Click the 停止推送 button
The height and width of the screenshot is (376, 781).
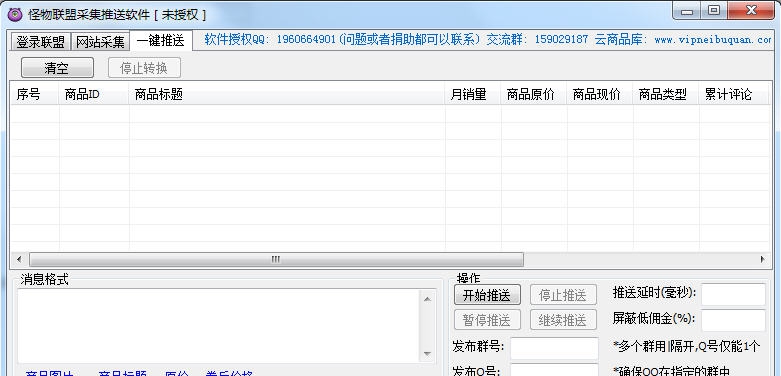[x=563, y=295]
